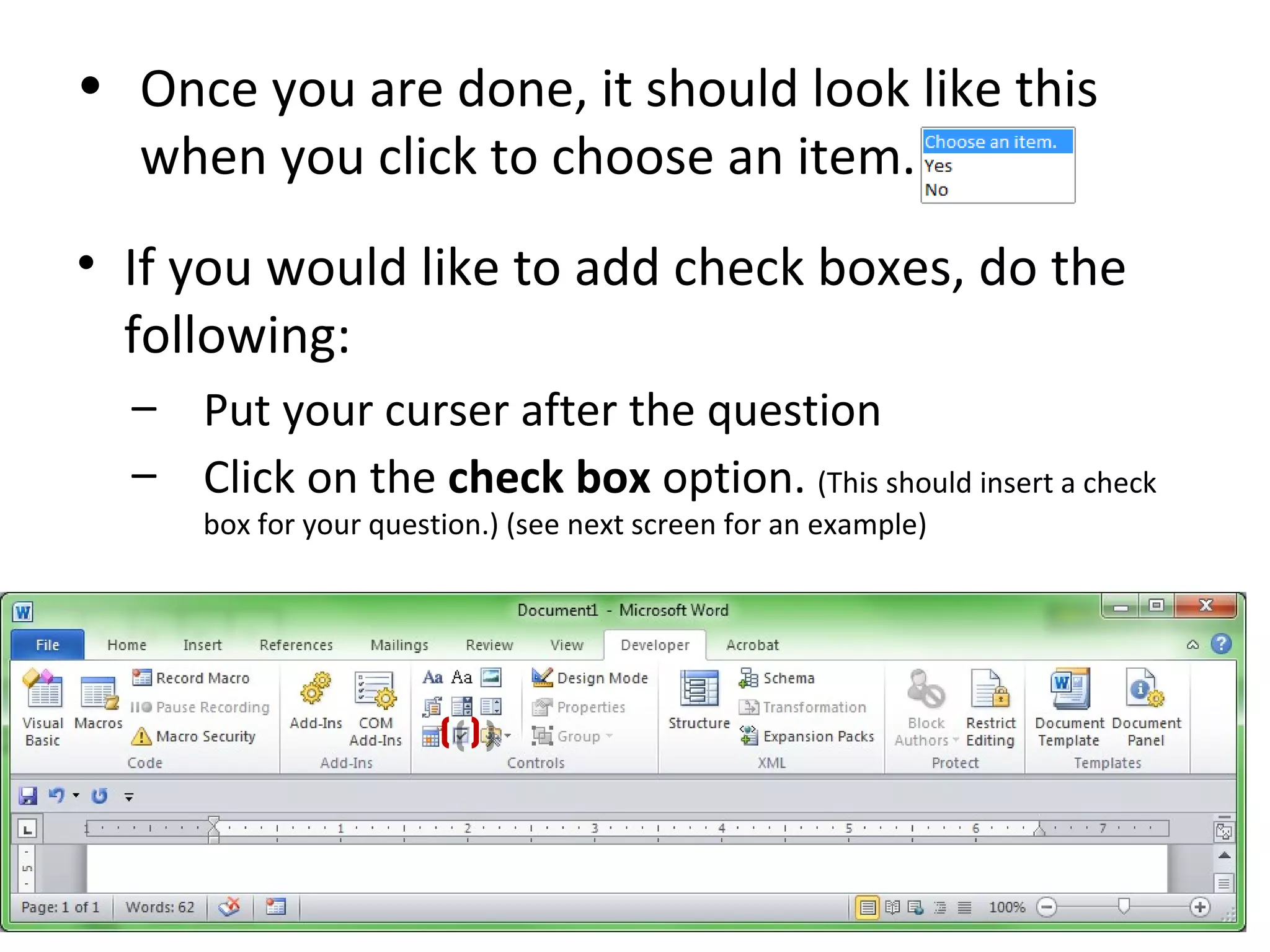This screenshot has height=952, width=1270.
Task: Insert a Date Picker content control
Action: click(x=431, y=737)
